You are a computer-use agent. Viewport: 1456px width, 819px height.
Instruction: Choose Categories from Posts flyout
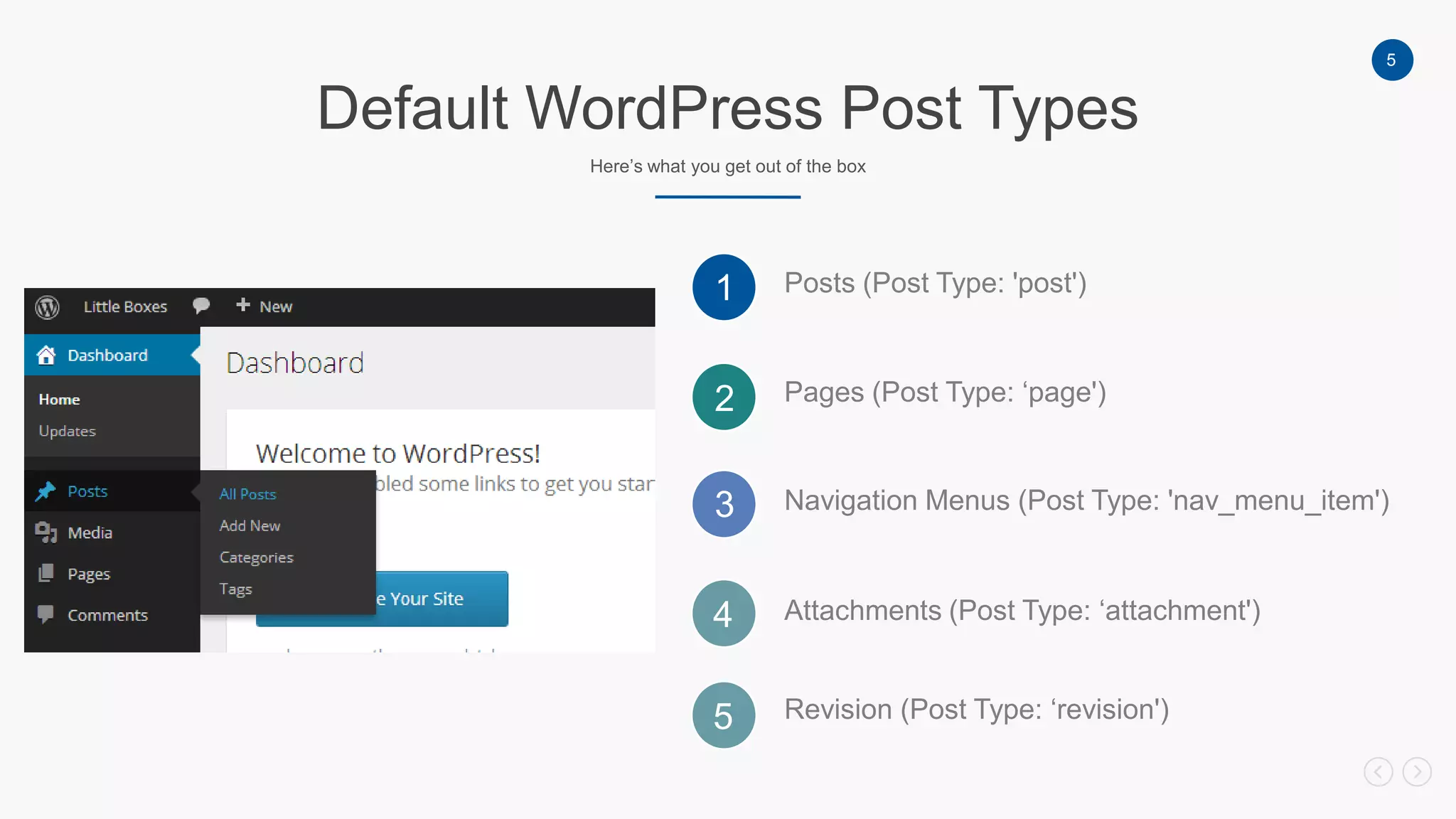tap(256, 557)
